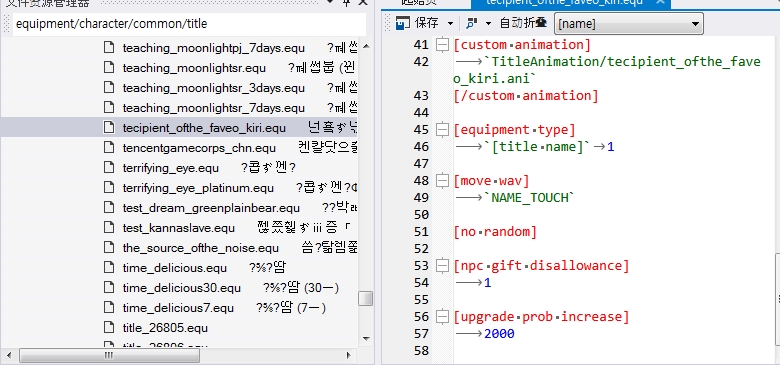
Task: Click the file icon of tencentgamecorps_chn.equ
Action: 108,148
